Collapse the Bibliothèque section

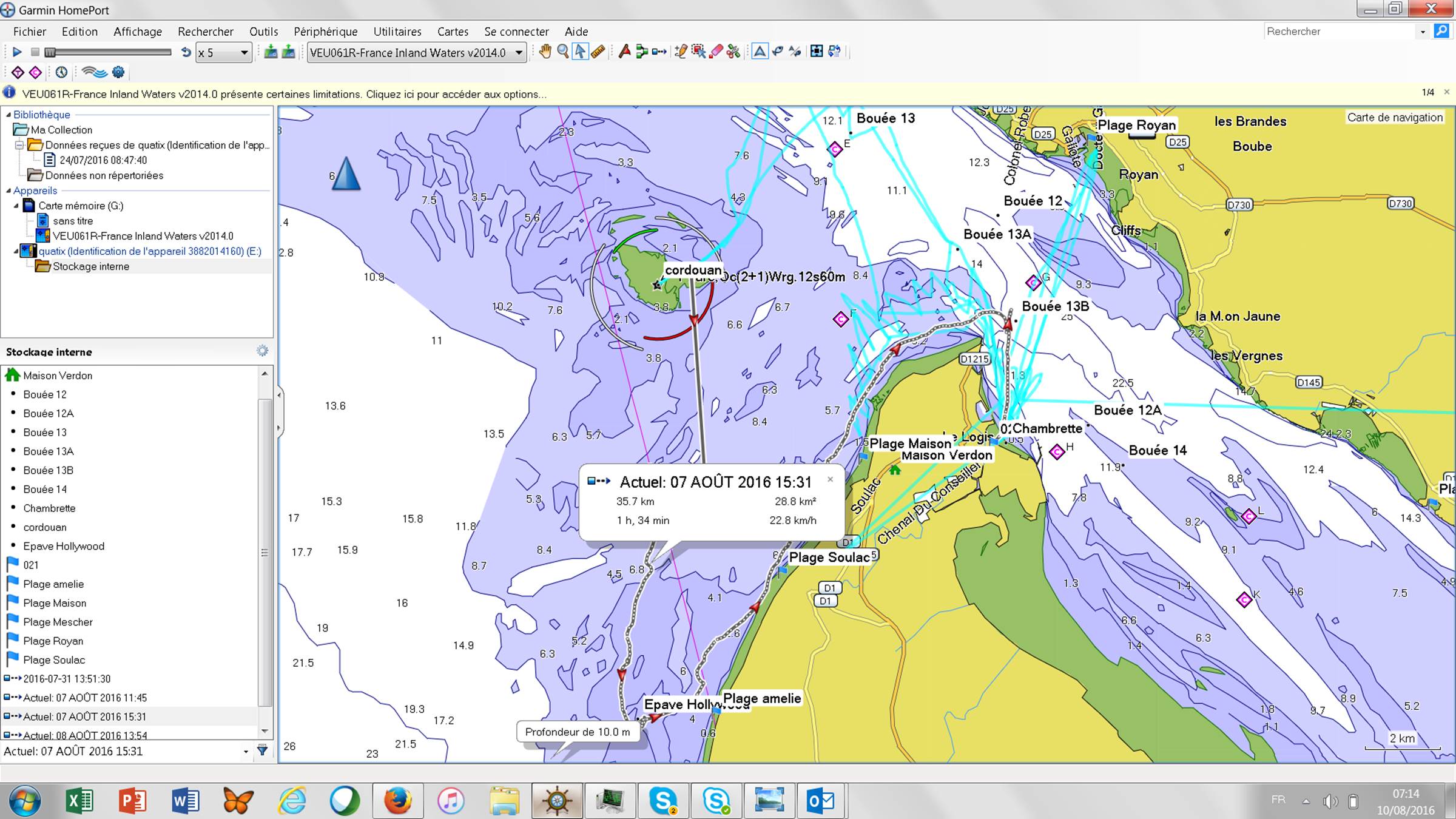click(8, 115)
